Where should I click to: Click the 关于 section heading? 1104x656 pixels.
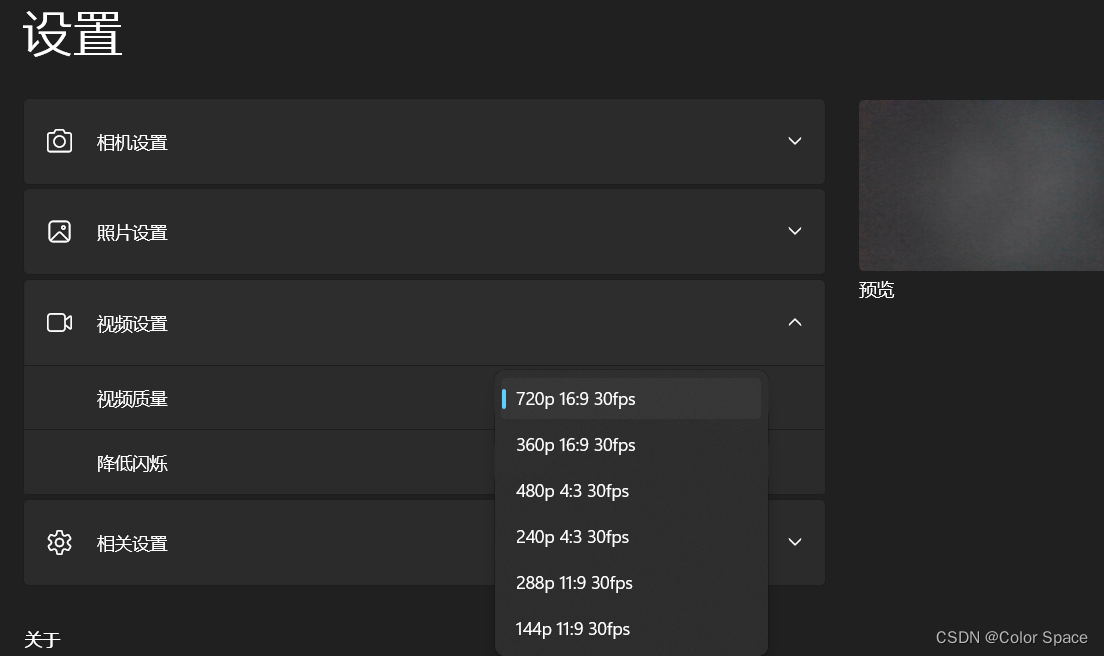pos(42,640)
